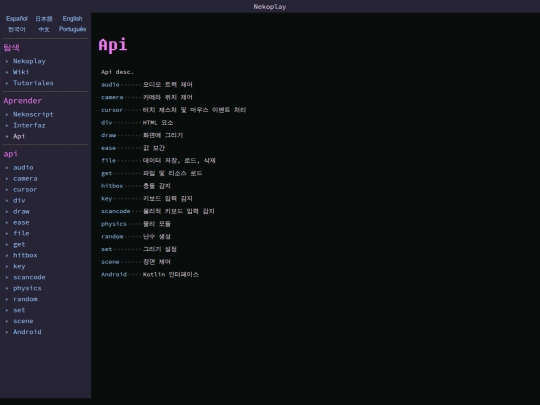The image size is (540, 405).
Task: Click the ease link in main content
Action: tap(108, 148)
